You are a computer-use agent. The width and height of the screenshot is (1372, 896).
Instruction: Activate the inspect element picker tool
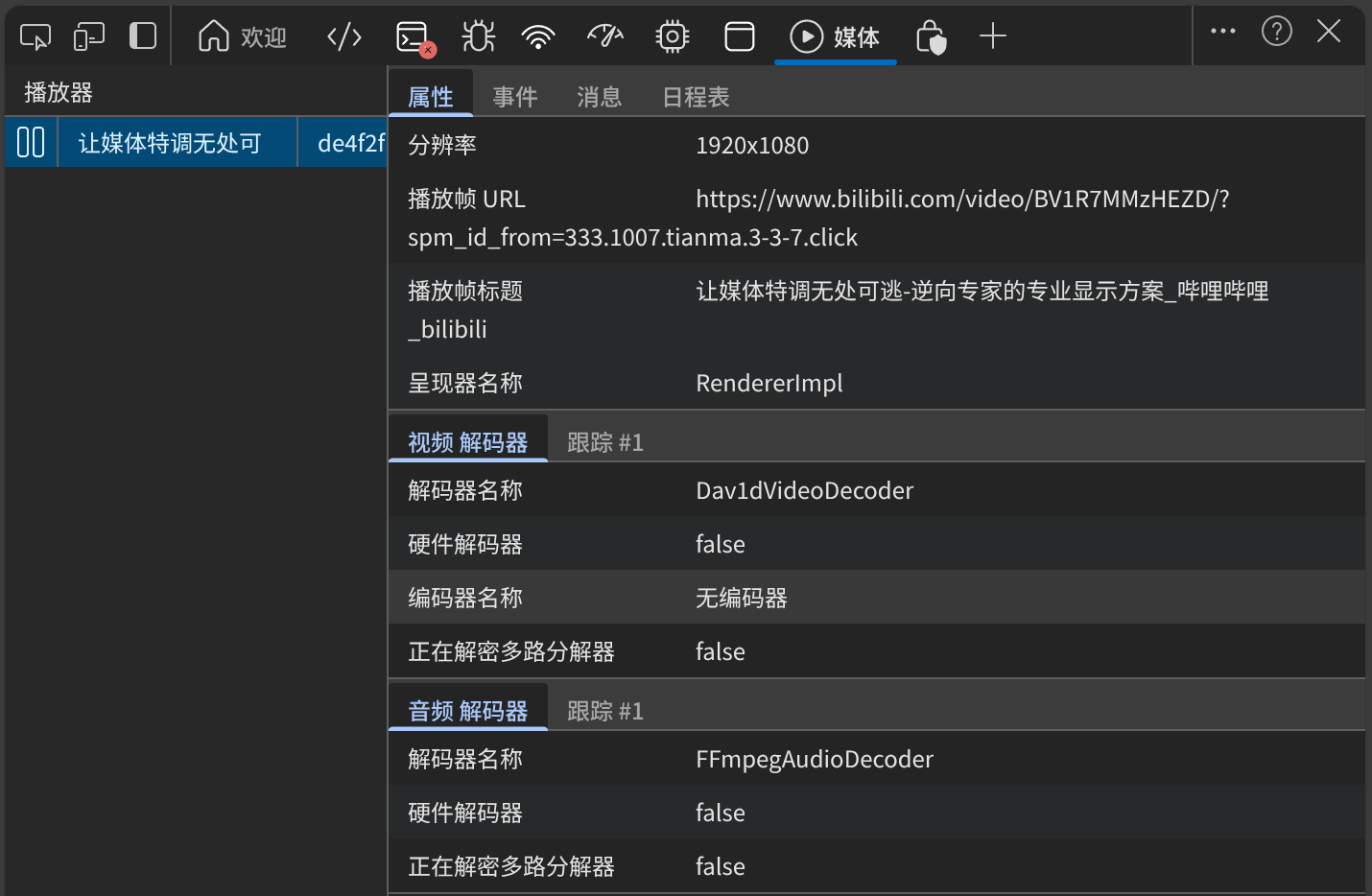(35, 36)
